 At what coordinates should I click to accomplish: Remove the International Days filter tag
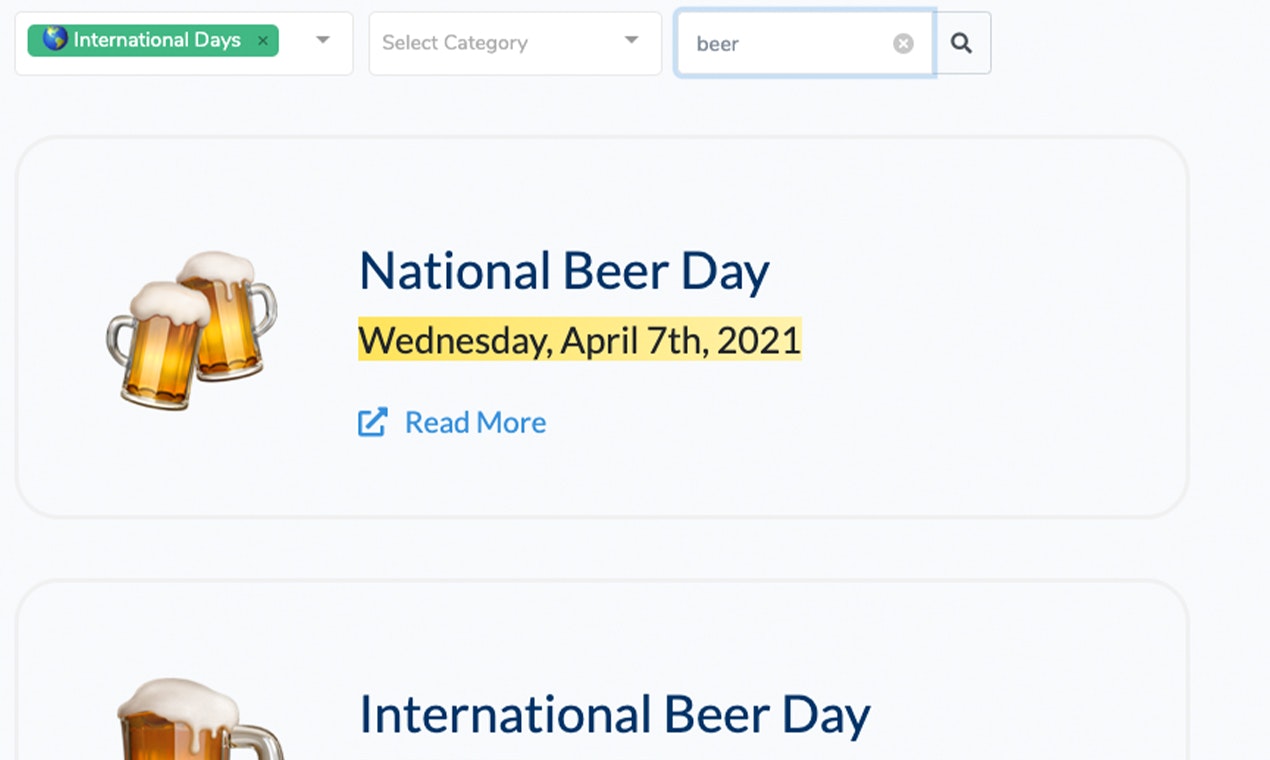[263, 41]
